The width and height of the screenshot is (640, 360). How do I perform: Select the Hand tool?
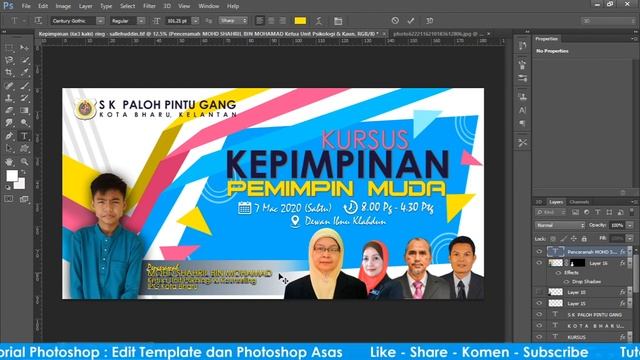9,162
